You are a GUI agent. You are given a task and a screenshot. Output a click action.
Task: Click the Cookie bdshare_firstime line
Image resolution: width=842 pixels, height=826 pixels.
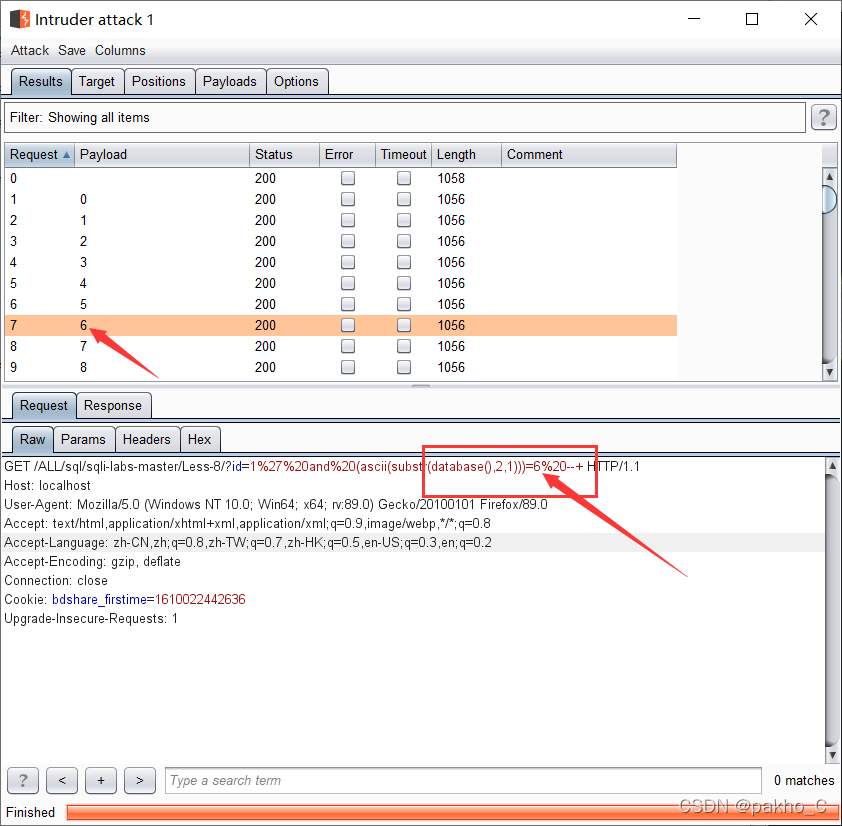[x=125, y=599]
